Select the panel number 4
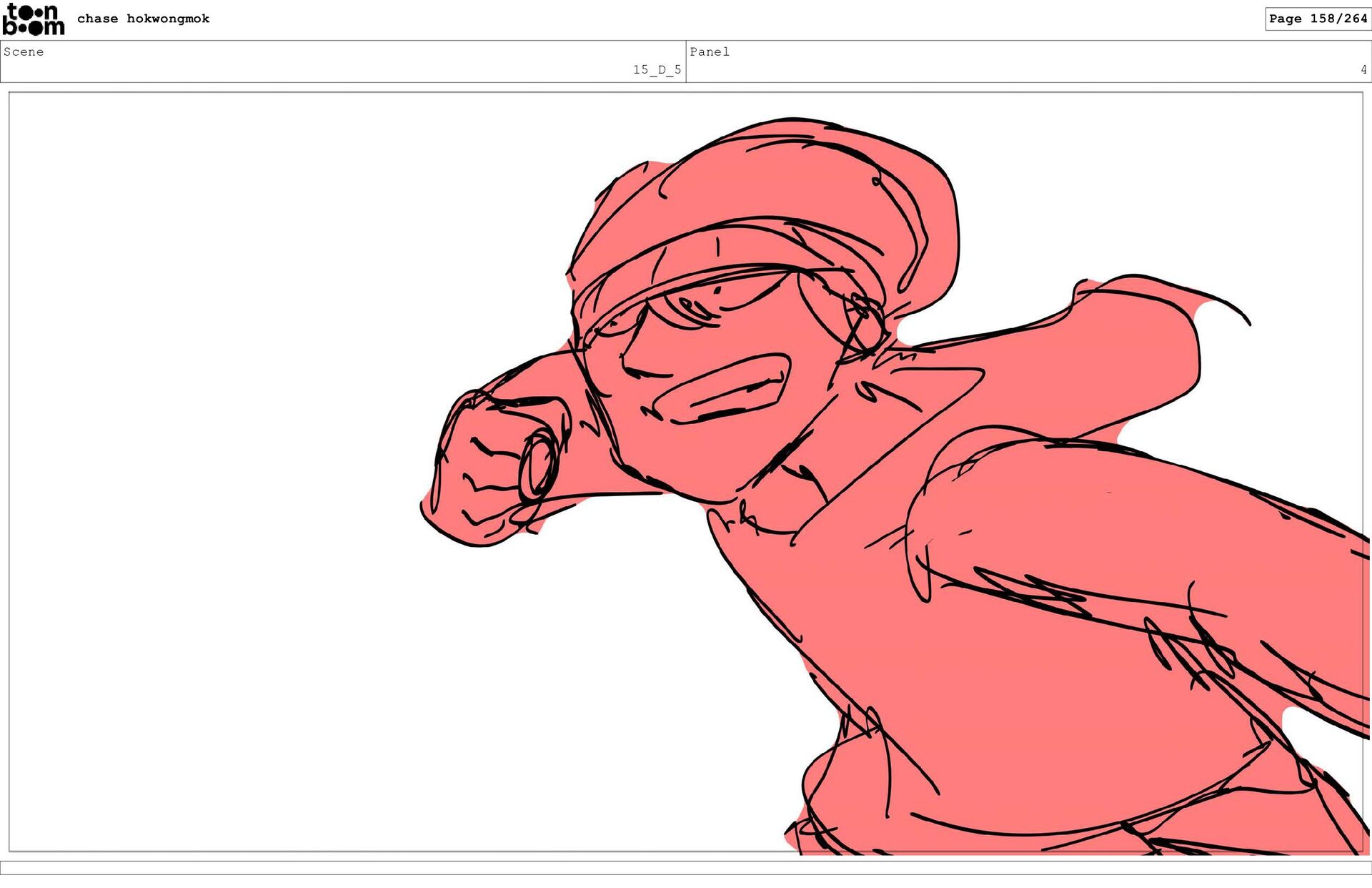The height and width of the screenshot is (888, 1372). coord(1363,69)
